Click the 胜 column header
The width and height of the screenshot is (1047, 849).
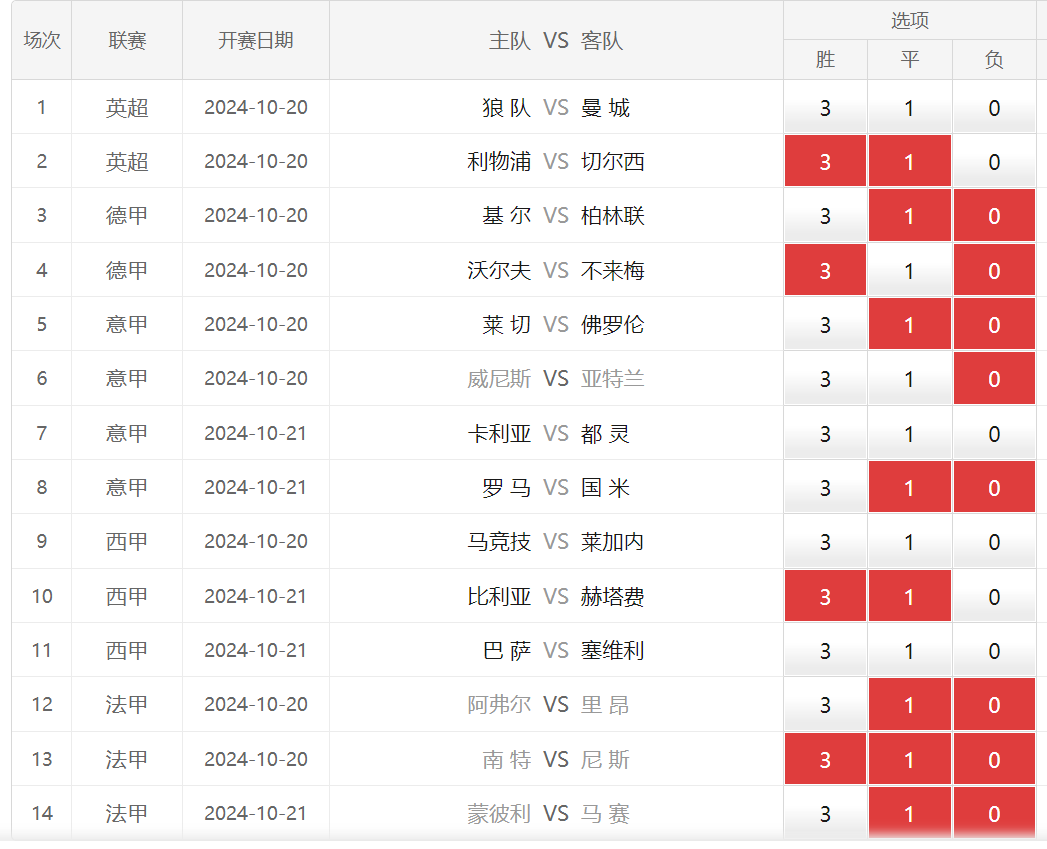825,59
